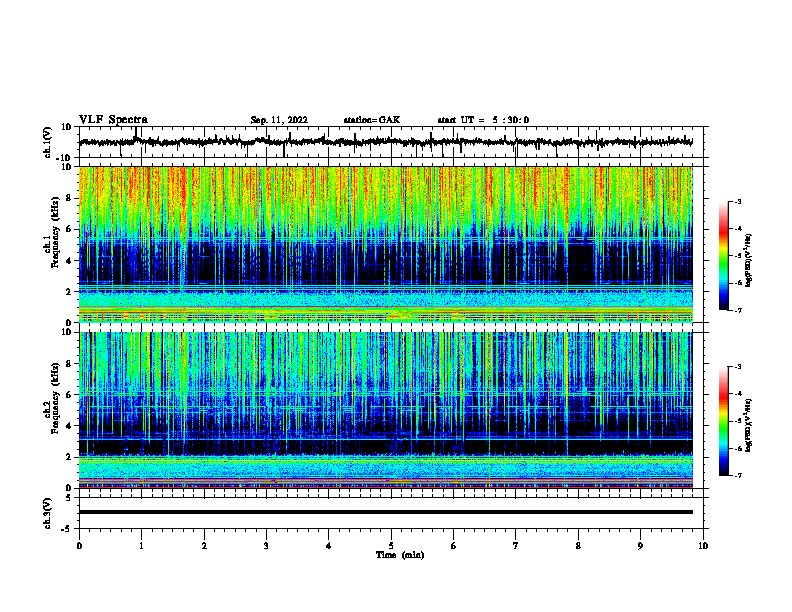Click the "2" kHz tick on ch.2 axis
This screenshot has height=612, width=792.
pos(69,456)
